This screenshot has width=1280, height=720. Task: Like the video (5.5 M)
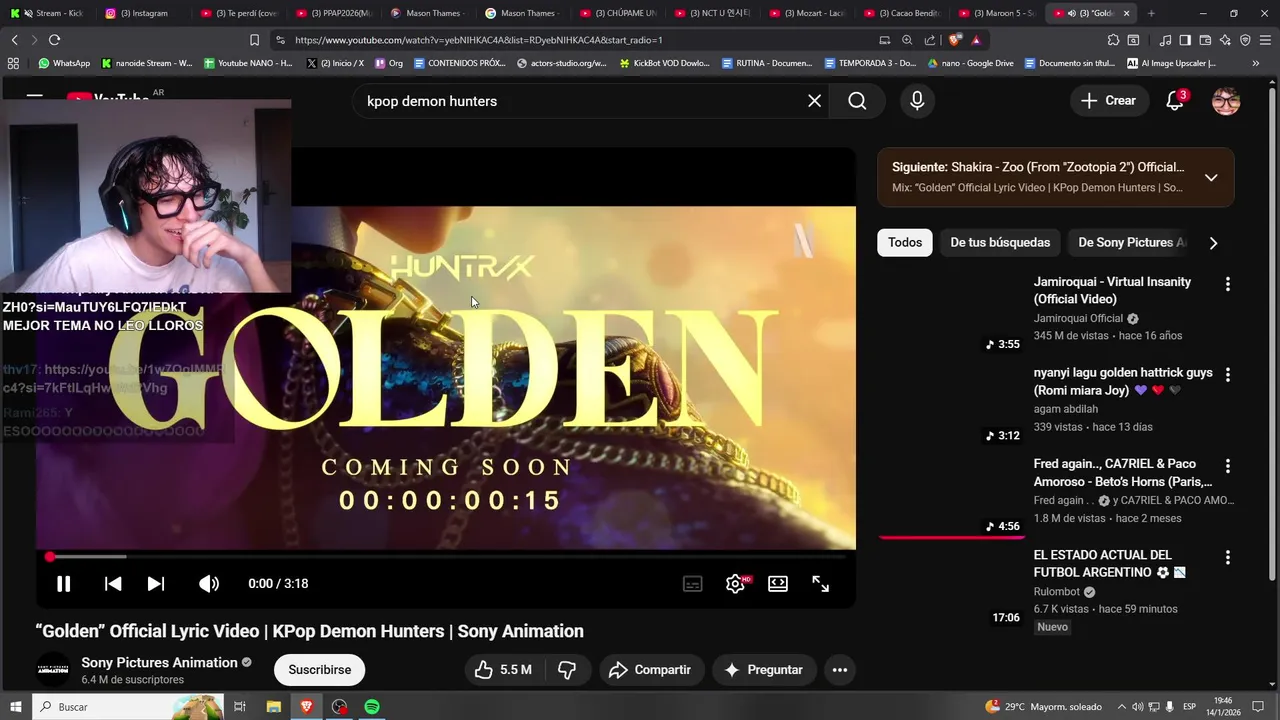coord(503,670)
